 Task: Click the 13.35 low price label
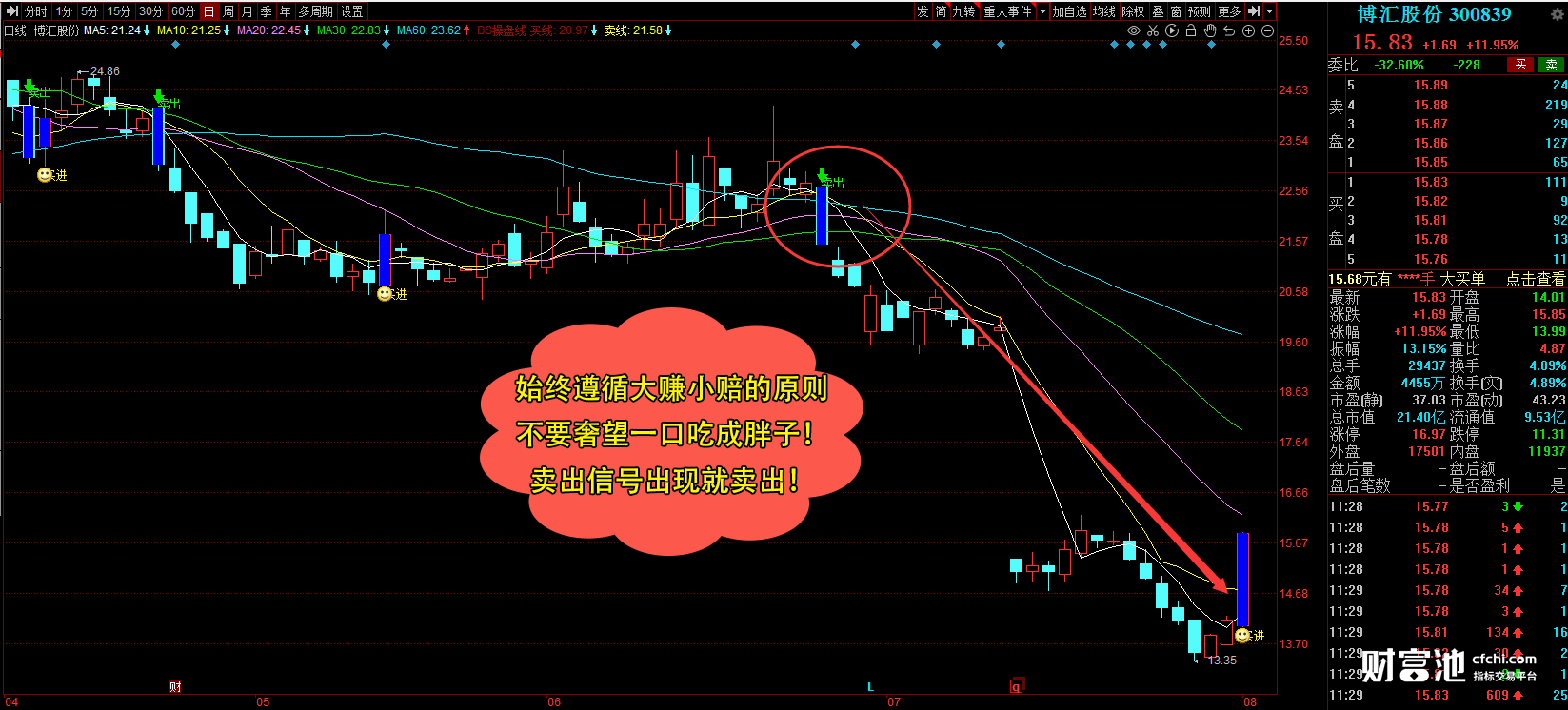click(x=1222, y=661)
